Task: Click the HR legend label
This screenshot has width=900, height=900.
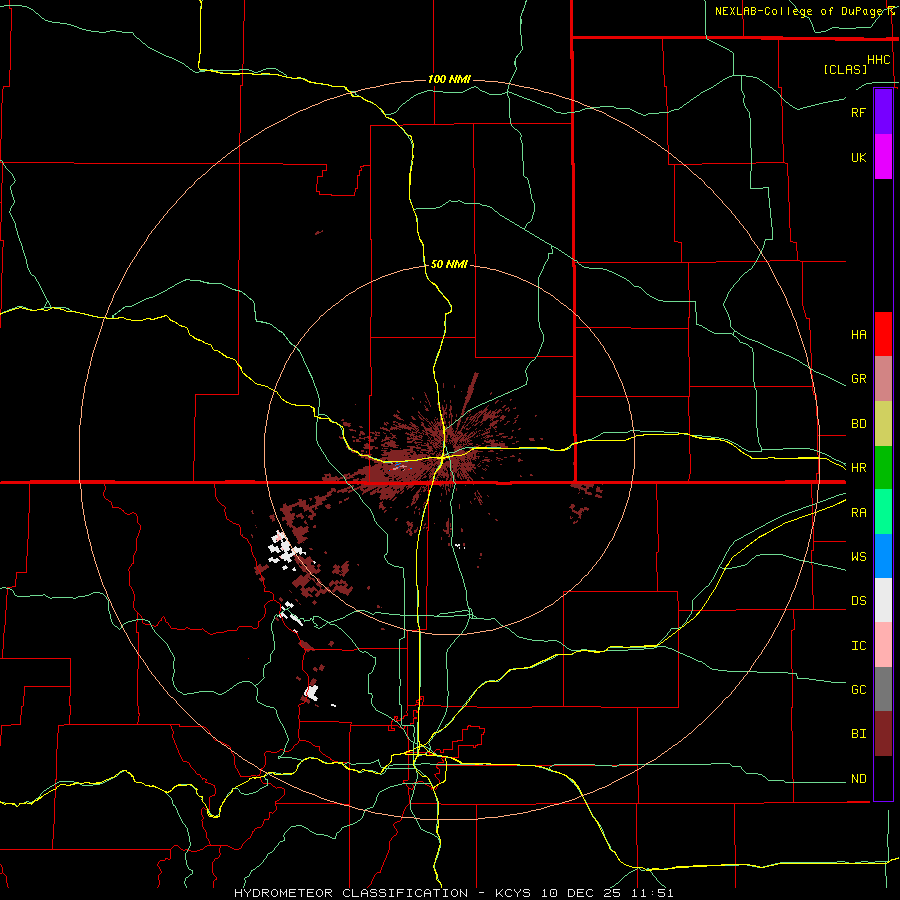Action: 858,467
